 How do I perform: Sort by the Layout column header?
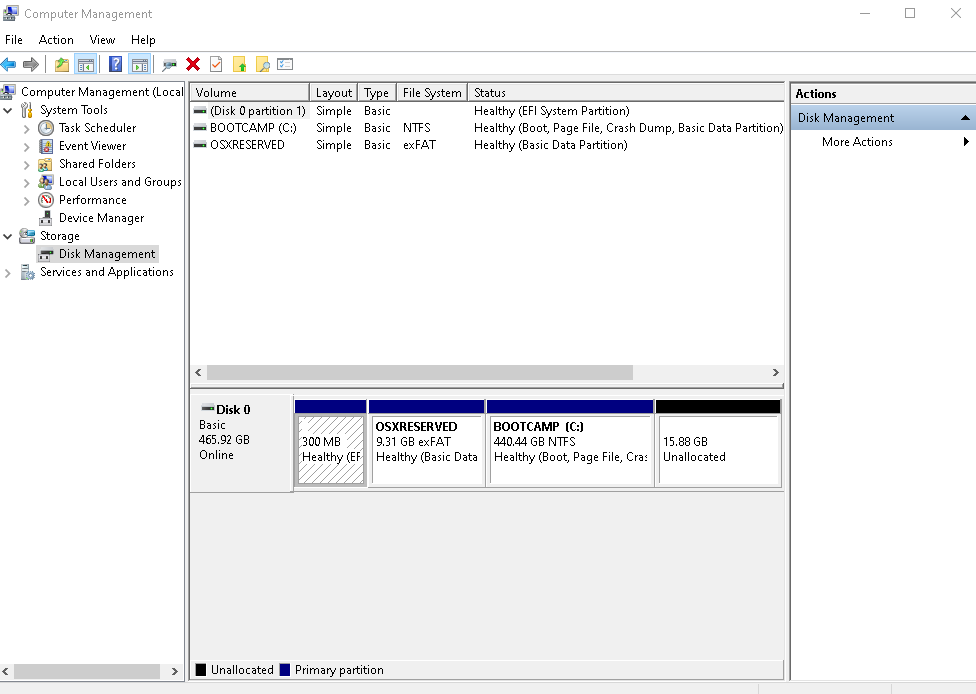point(334,93)
